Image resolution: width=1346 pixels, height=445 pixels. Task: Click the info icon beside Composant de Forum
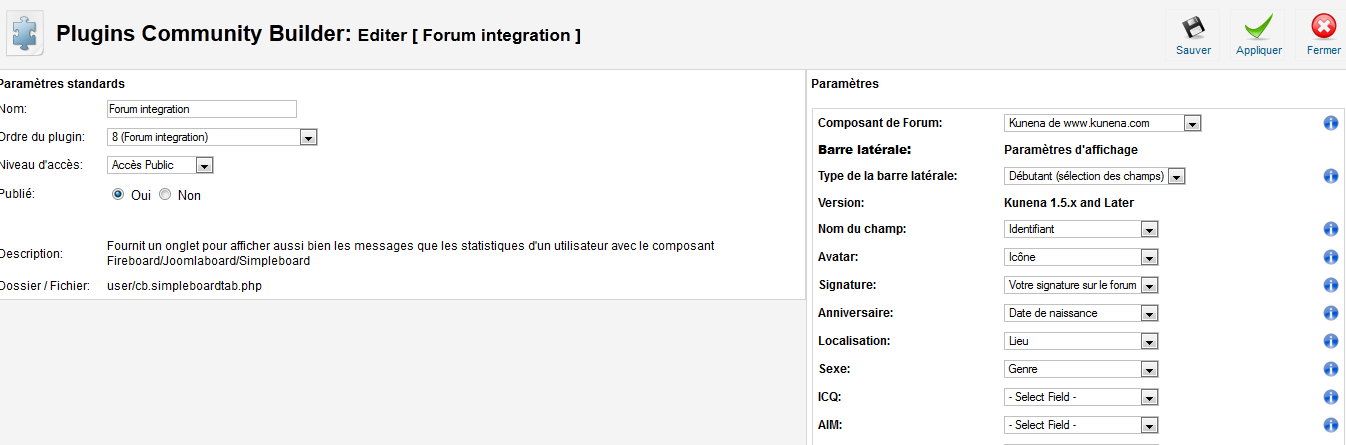pos(1331,123)
